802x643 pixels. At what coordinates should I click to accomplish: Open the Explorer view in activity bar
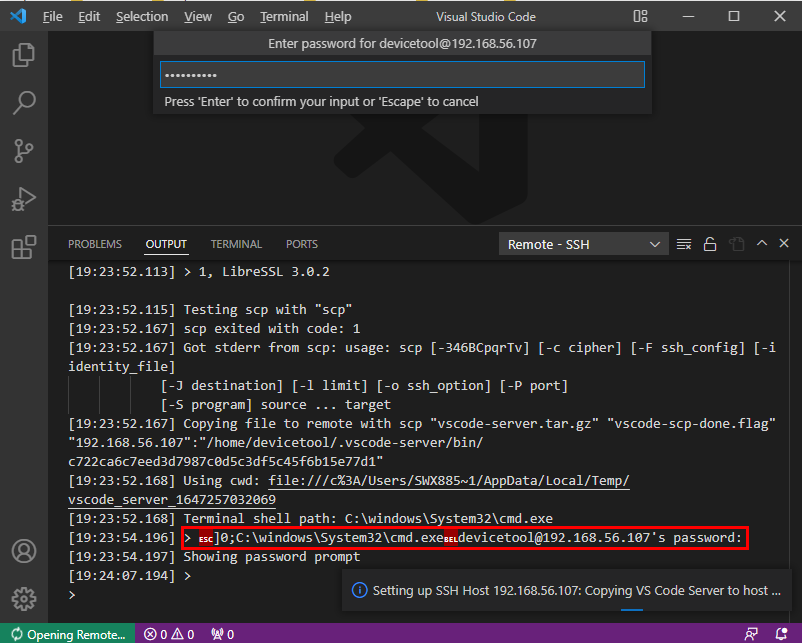point(24,55)
